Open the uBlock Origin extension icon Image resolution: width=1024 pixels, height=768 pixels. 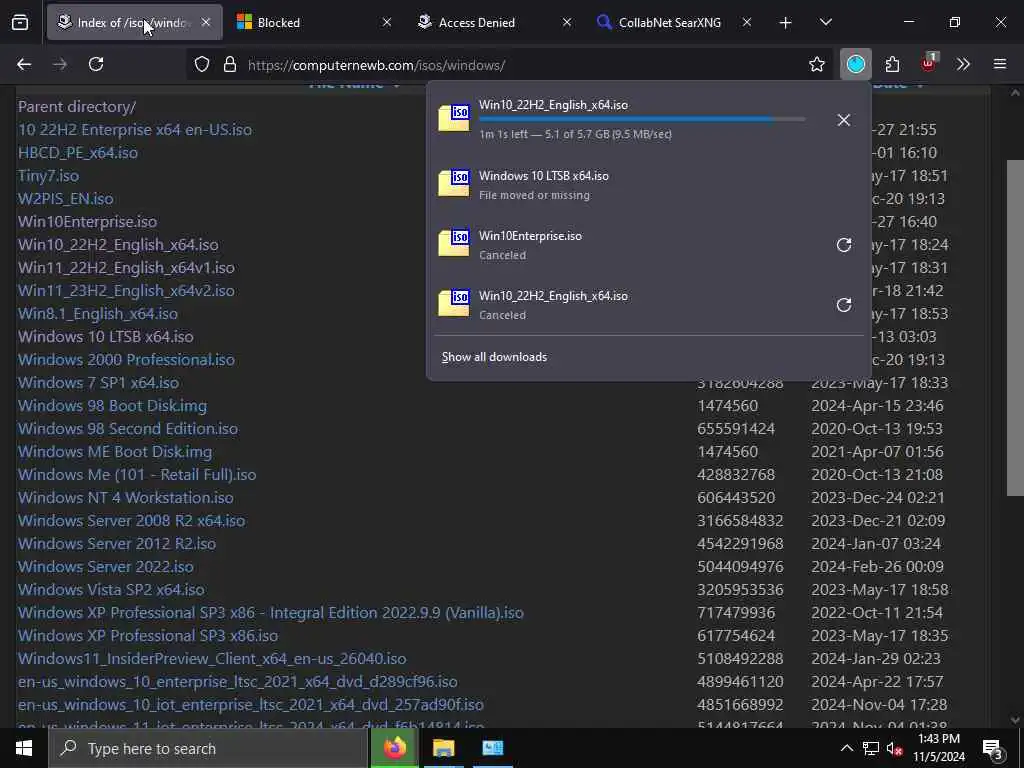928,63
